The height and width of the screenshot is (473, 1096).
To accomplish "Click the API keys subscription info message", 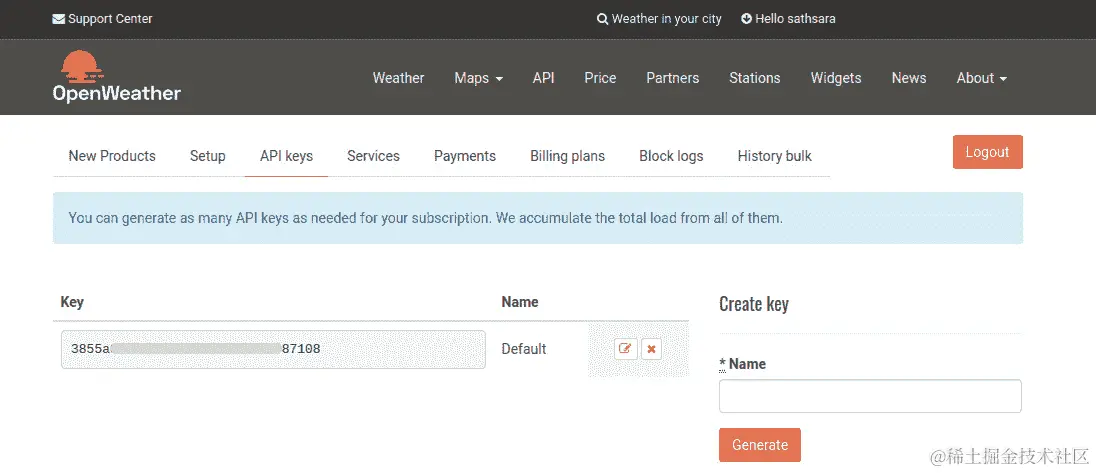I will [538, 218].
